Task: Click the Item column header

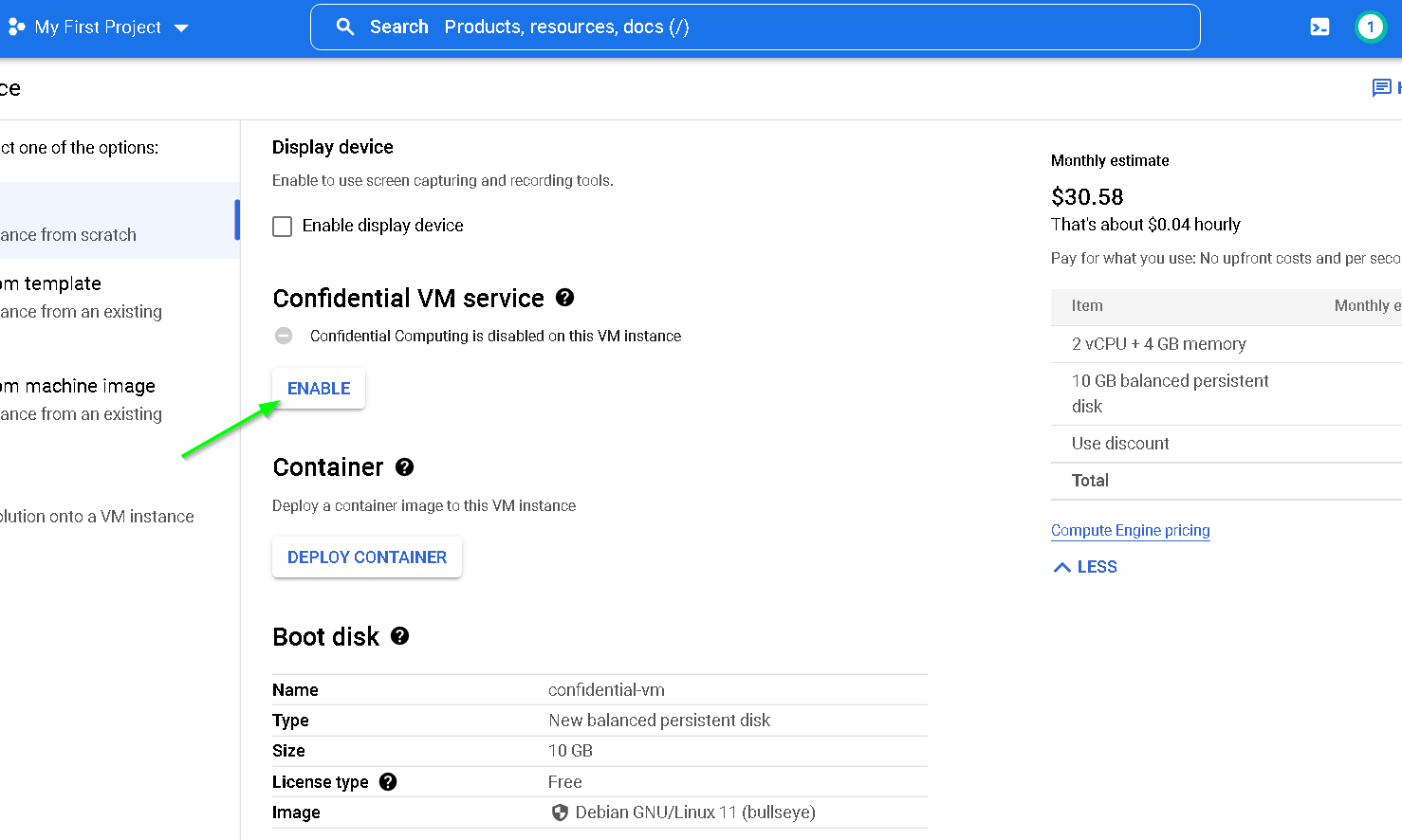Action: pyautogui.click(x=1087, y=305)
